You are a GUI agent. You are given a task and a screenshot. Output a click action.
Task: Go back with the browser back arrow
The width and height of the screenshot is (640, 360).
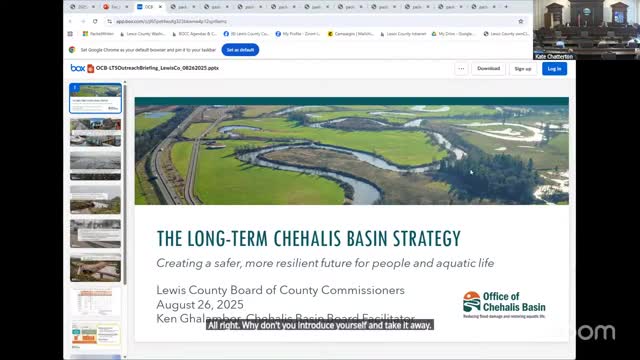click(70, 21)
